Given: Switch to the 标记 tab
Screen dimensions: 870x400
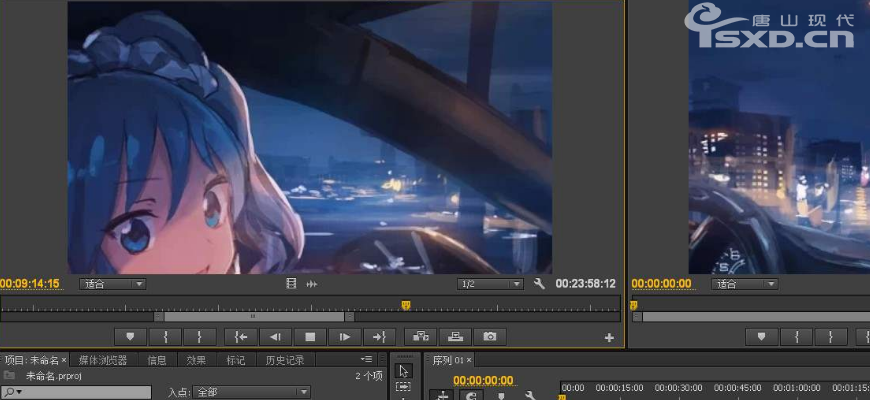Looking at the screenshot, I should click(235, 360).
